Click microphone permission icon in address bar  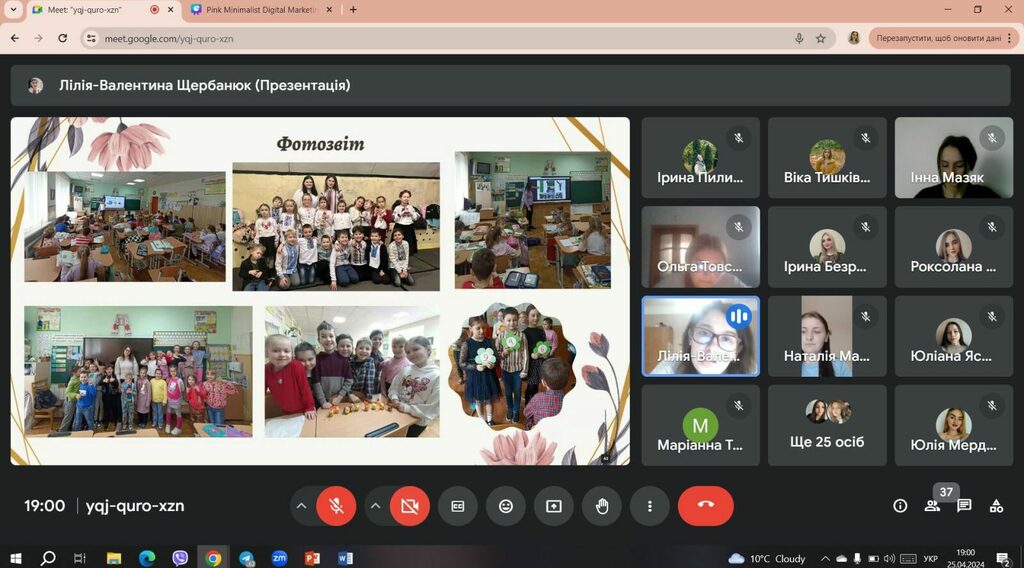[x=799, y=39]
